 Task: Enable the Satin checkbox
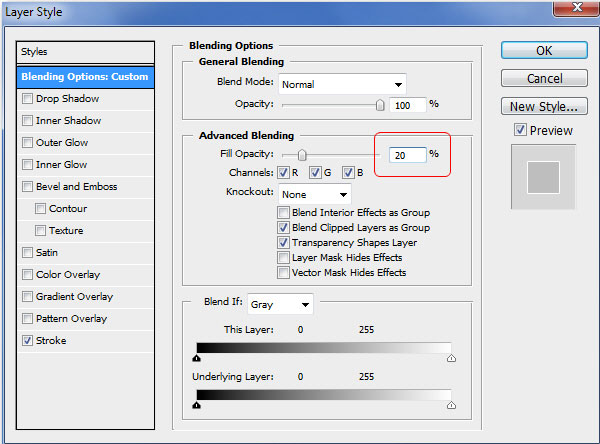(x=27, y=253)
